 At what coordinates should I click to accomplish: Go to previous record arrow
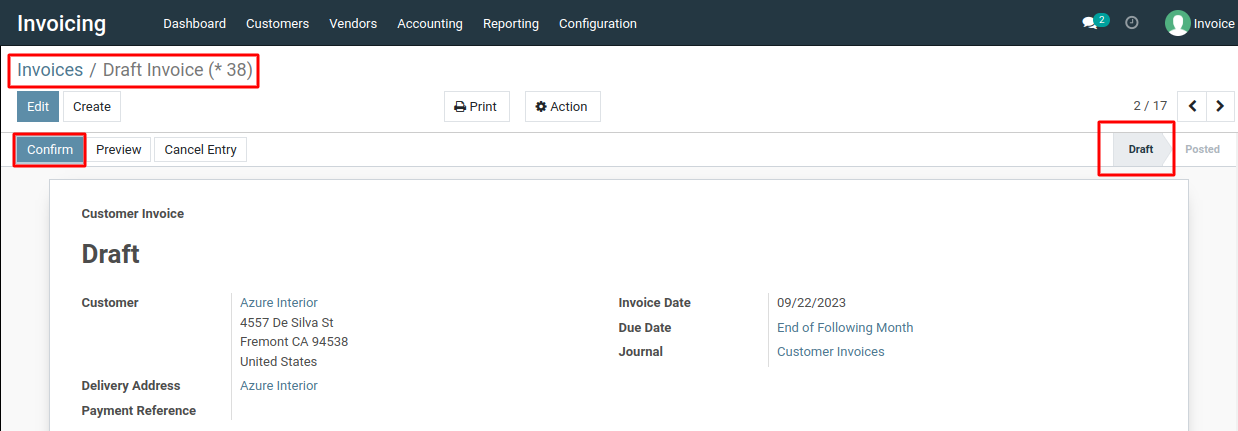tap(1192, 106)
